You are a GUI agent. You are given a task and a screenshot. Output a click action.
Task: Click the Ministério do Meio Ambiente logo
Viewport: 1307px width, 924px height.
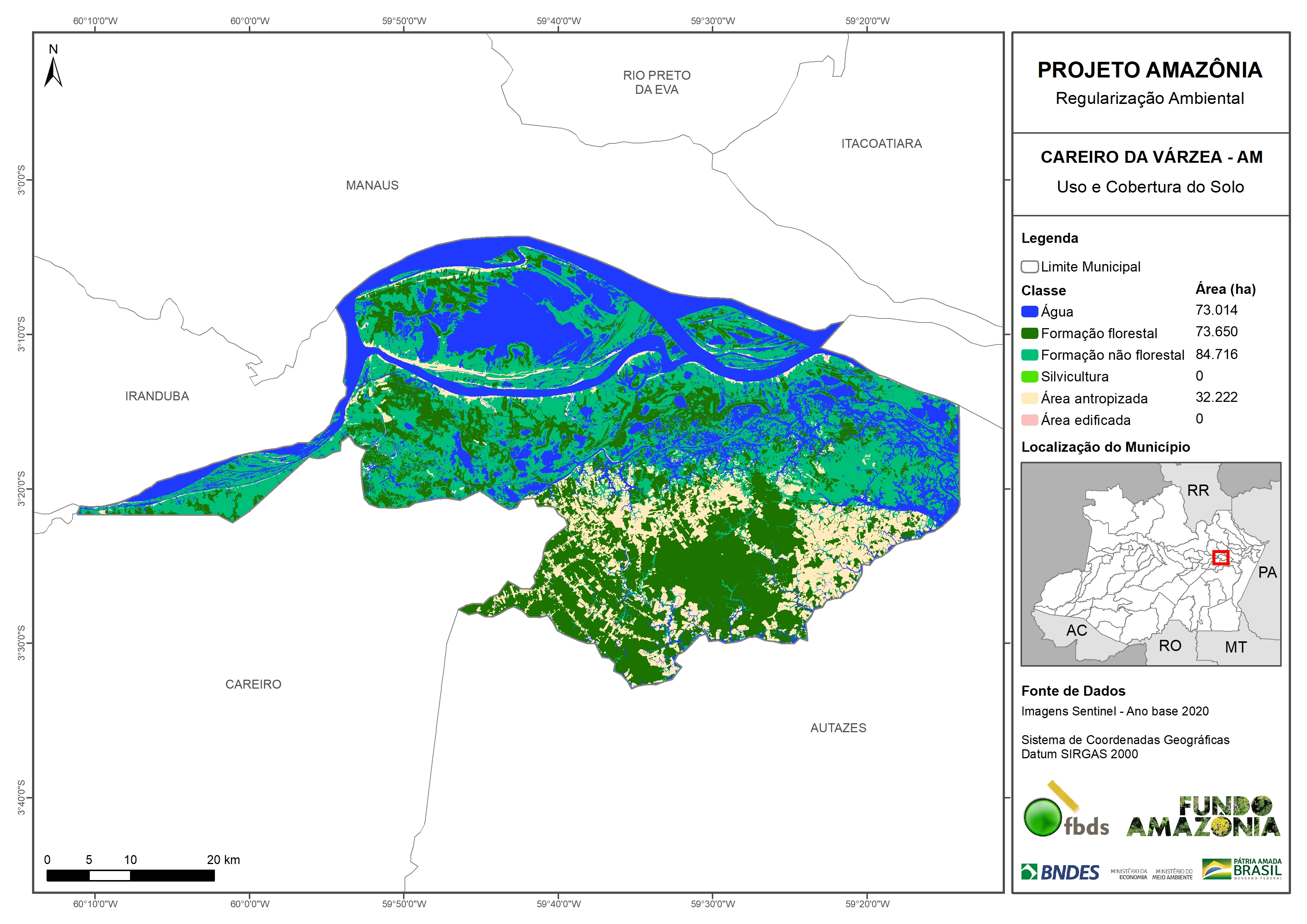(x=1172, y=874)
